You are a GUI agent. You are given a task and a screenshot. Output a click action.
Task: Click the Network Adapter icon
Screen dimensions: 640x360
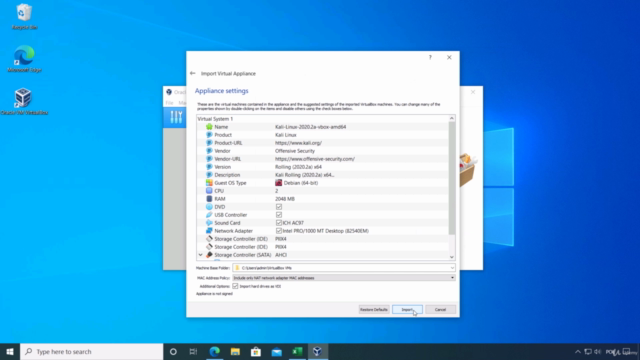point(209,231)
